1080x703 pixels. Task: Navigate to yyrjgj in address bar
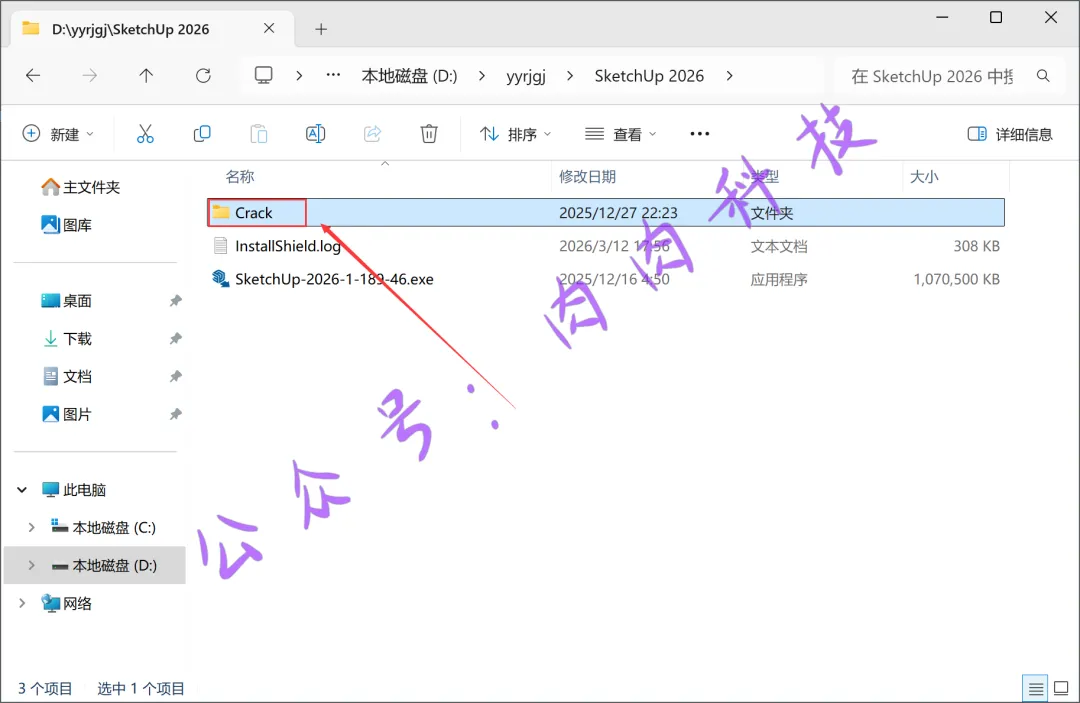[526, 76]
